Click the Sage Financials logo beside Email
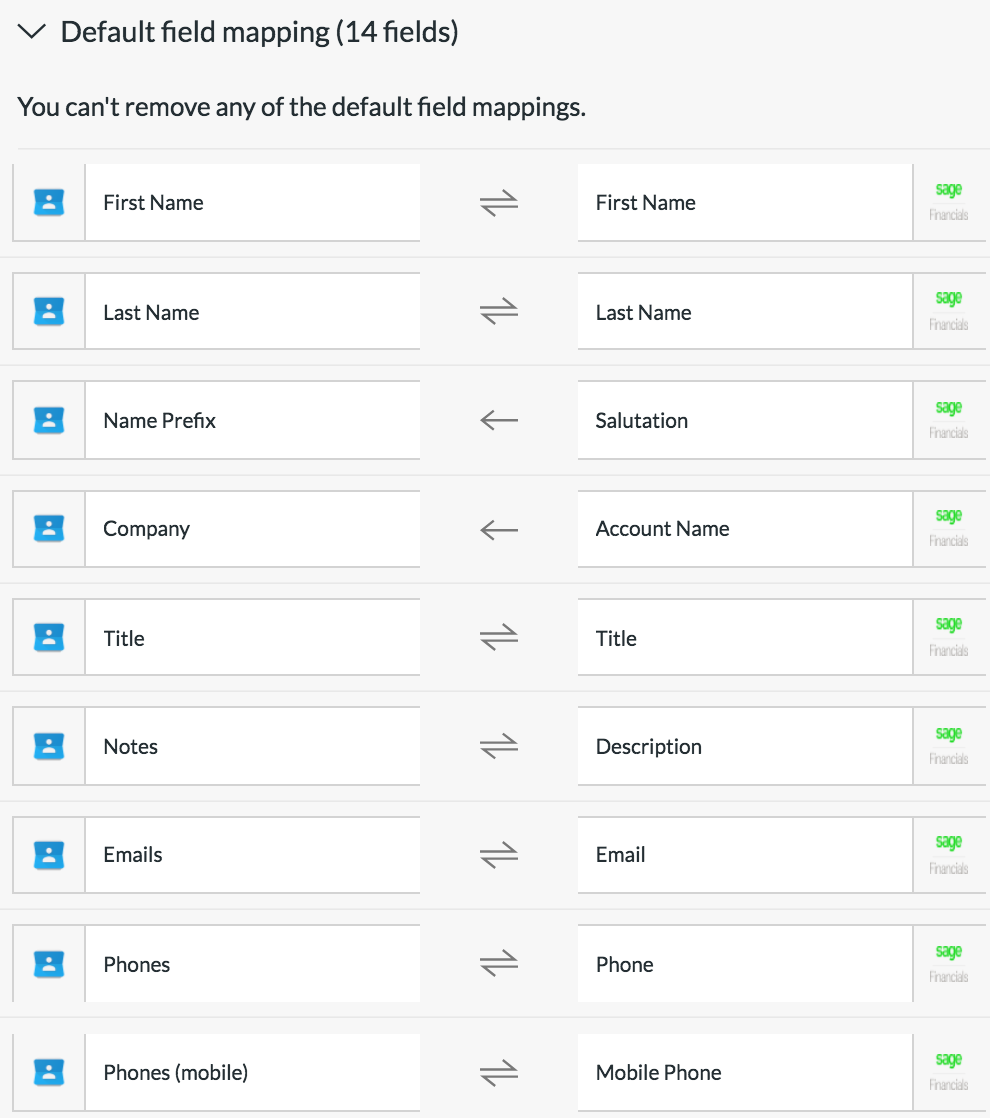 point(948,854)
